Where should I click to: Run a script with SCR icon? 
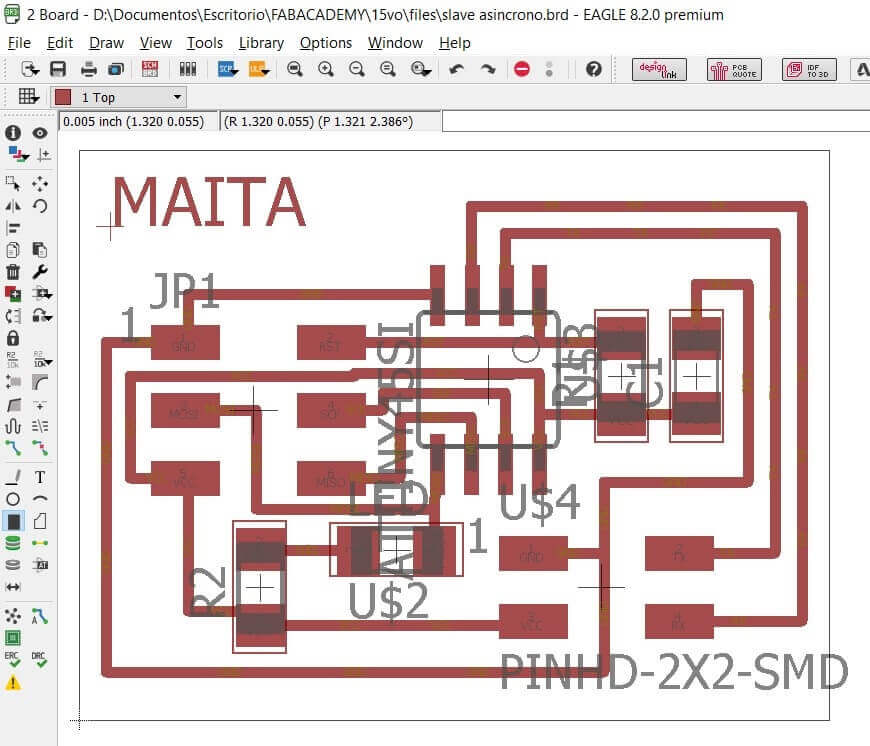tap(227, 69)
